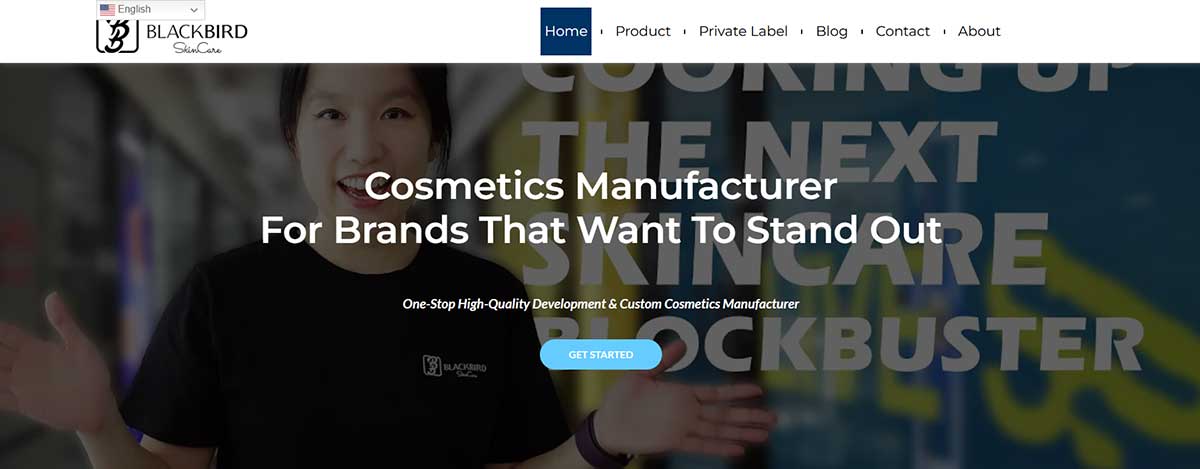Click the Blackbird logo on the black t-shirt
1200x469 pixels.
click(x=456, y=366)
